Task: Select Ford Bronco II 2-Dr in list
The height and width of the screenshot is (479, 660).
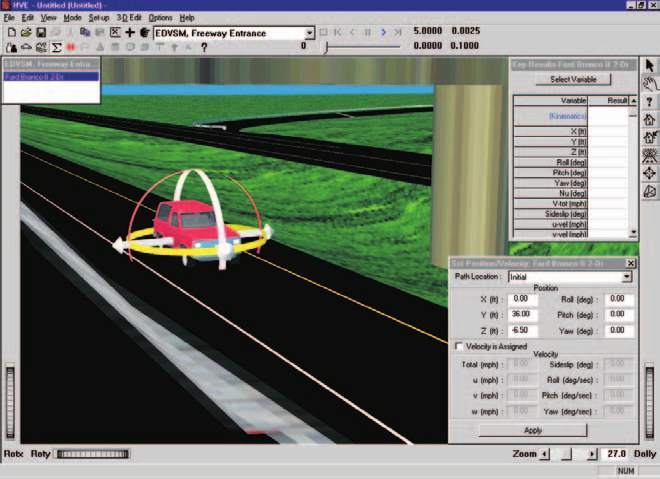Action: (x=51, y=77)
